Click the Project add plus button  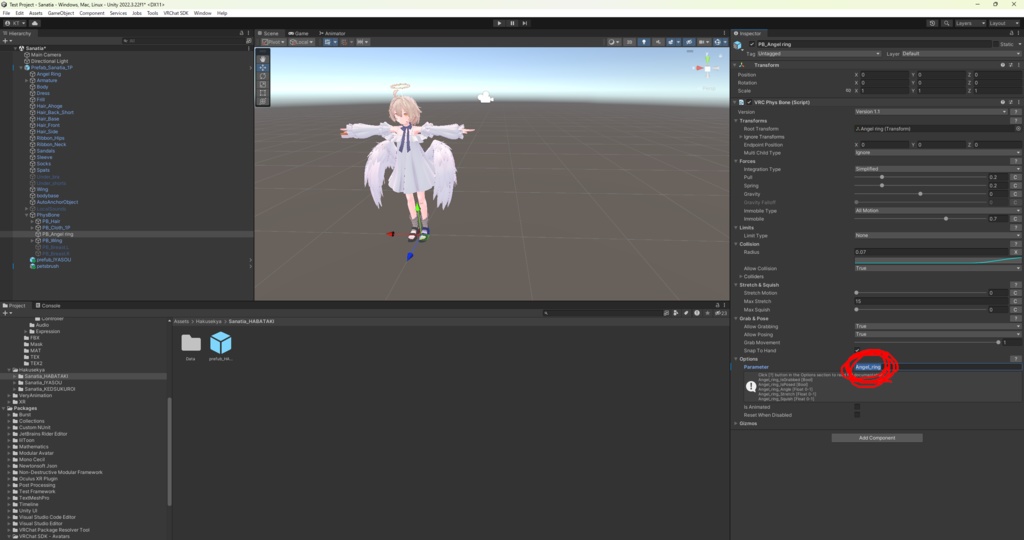point(6,313)
